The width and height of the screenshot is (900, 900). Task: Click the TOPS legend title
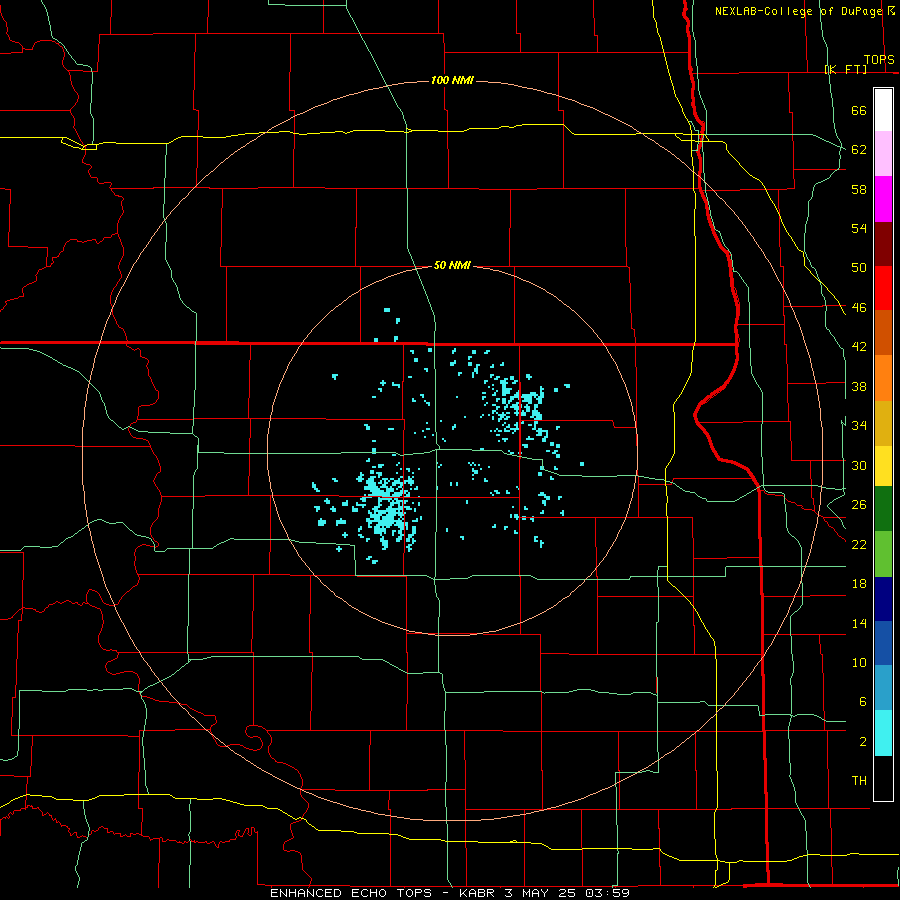pyautogui.click(x=879, y=60)
